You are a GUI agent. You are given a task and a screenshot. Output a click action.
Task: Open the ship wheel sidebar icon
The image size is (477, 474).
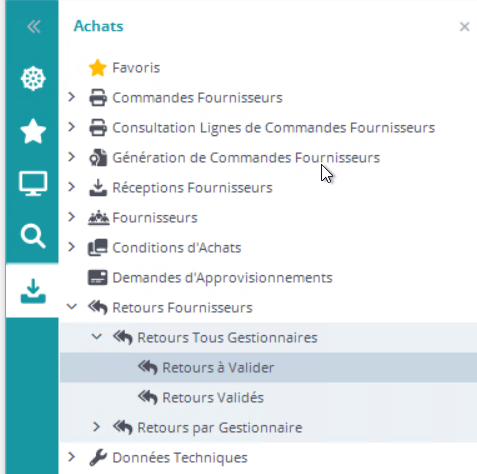33,79
